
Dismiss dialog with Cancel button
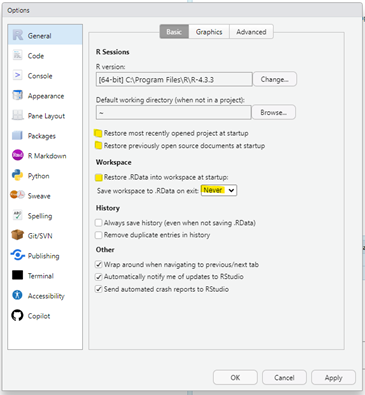tap(284, 377)
